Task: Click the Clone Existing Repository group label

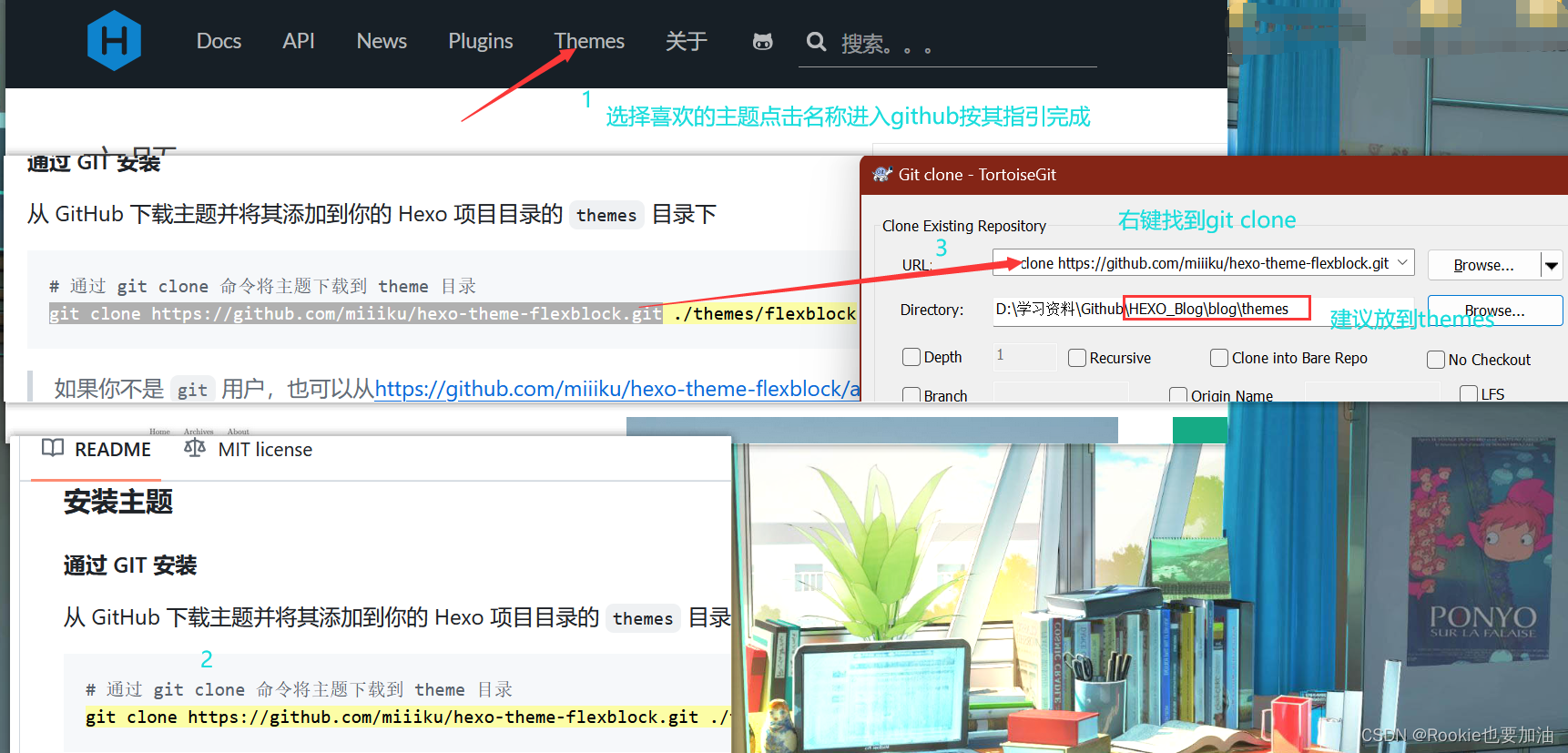Action: (x=964, y=226)
